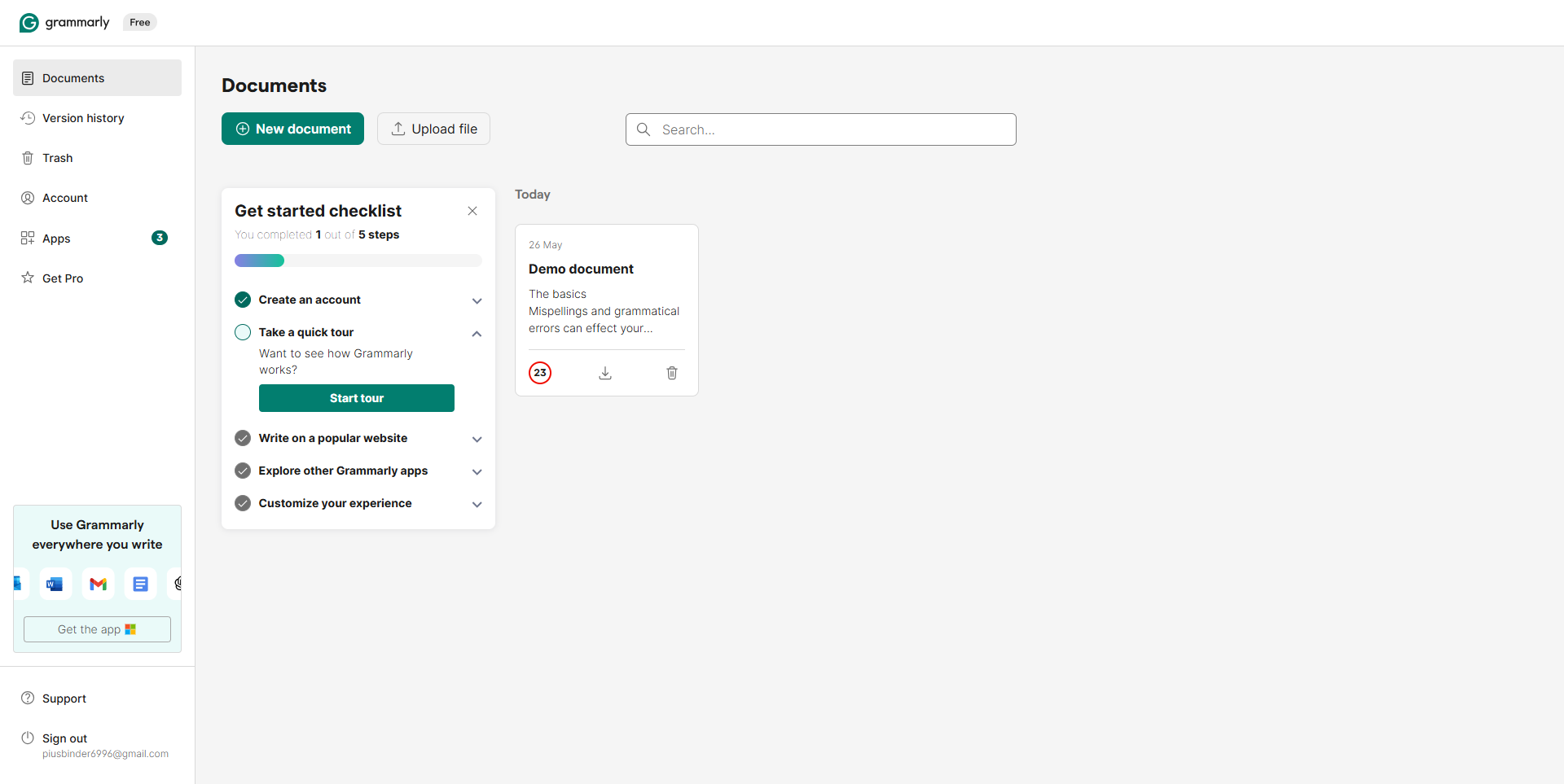The width and height of the screenshot is (1564, 784).
Task: Download the Demo document
Action: click(x=605, y=373)
